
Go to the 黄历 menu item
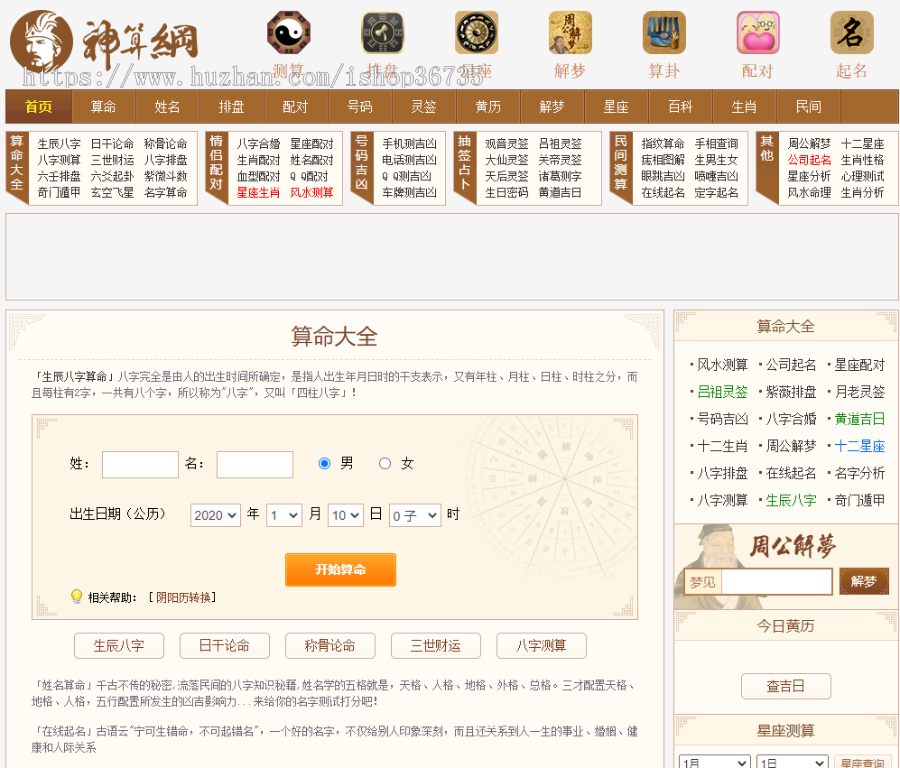click(488, 107)
